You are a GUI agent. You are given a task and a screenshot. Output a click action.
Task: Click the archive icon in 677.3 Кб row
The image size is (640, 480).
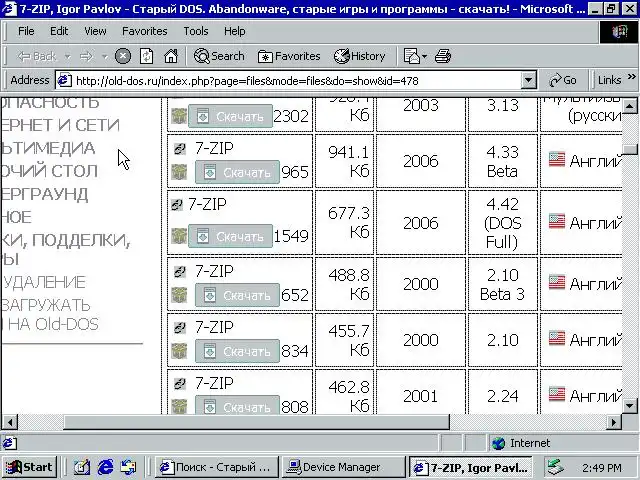pyautogui.click(x=179, y=236)
